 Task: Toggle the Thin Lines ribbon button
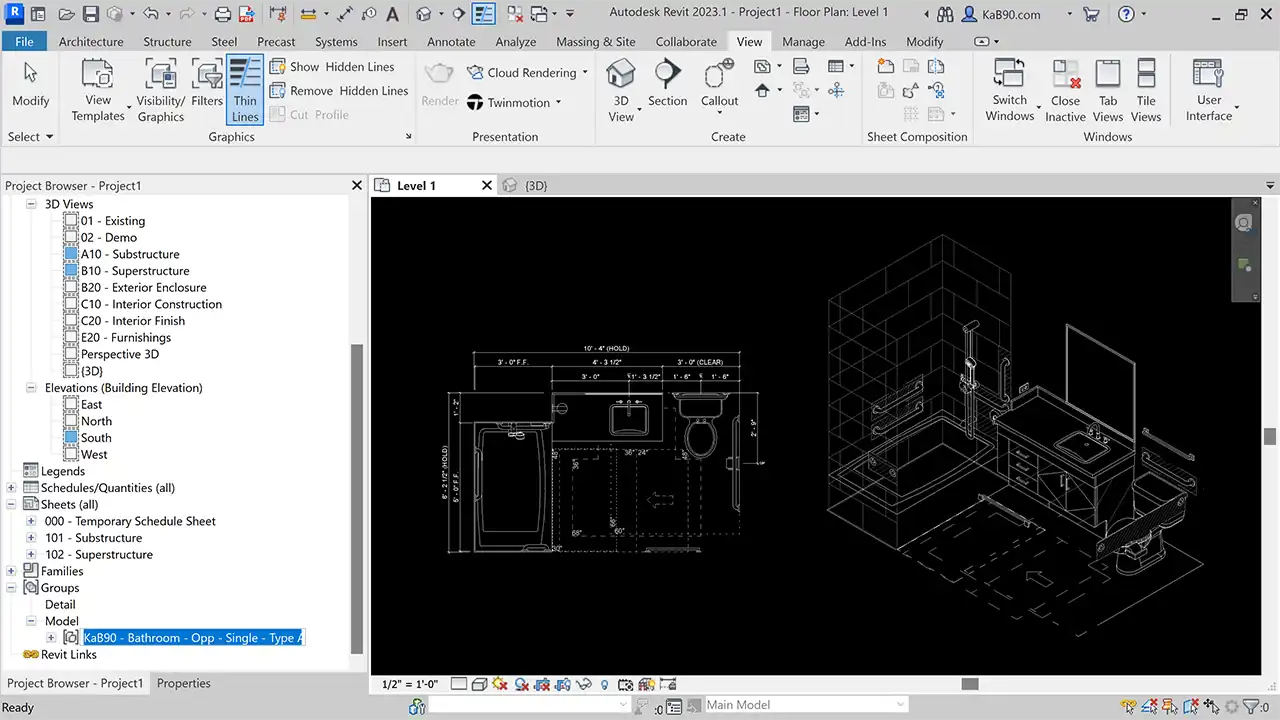click(x=245, y=90)
